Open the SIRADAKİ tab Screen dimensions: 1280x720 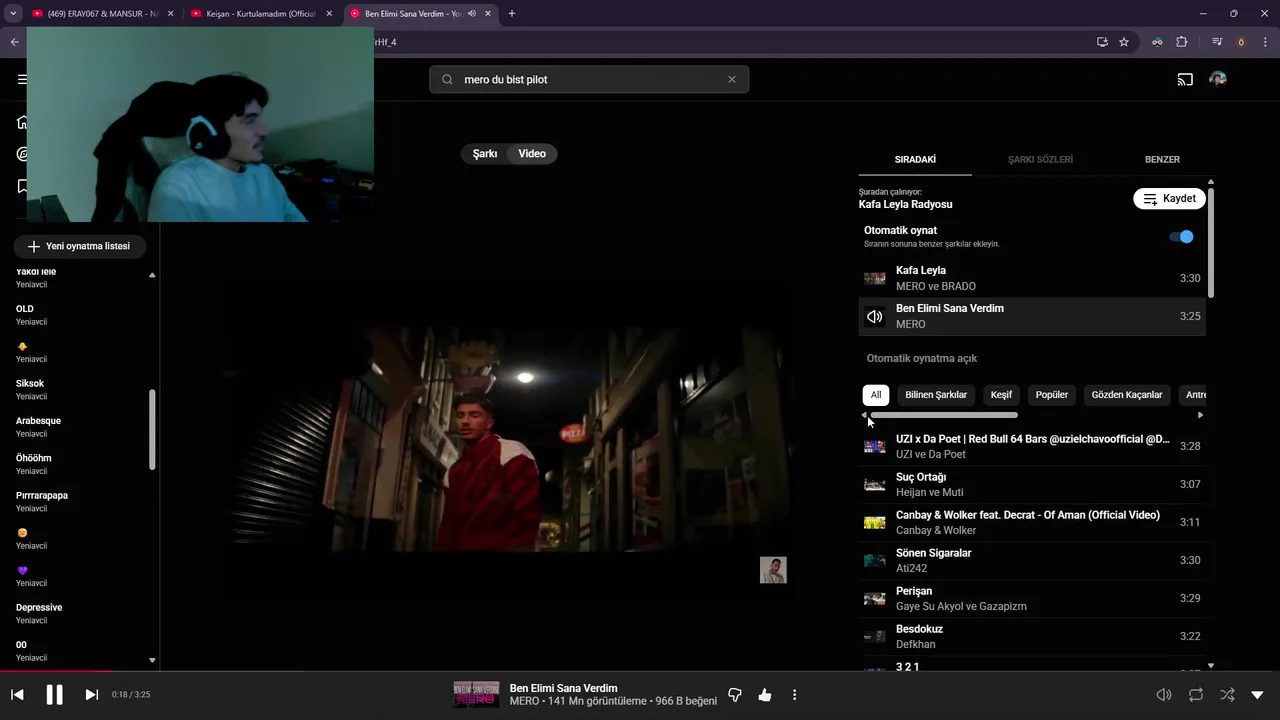coord(915,159)
